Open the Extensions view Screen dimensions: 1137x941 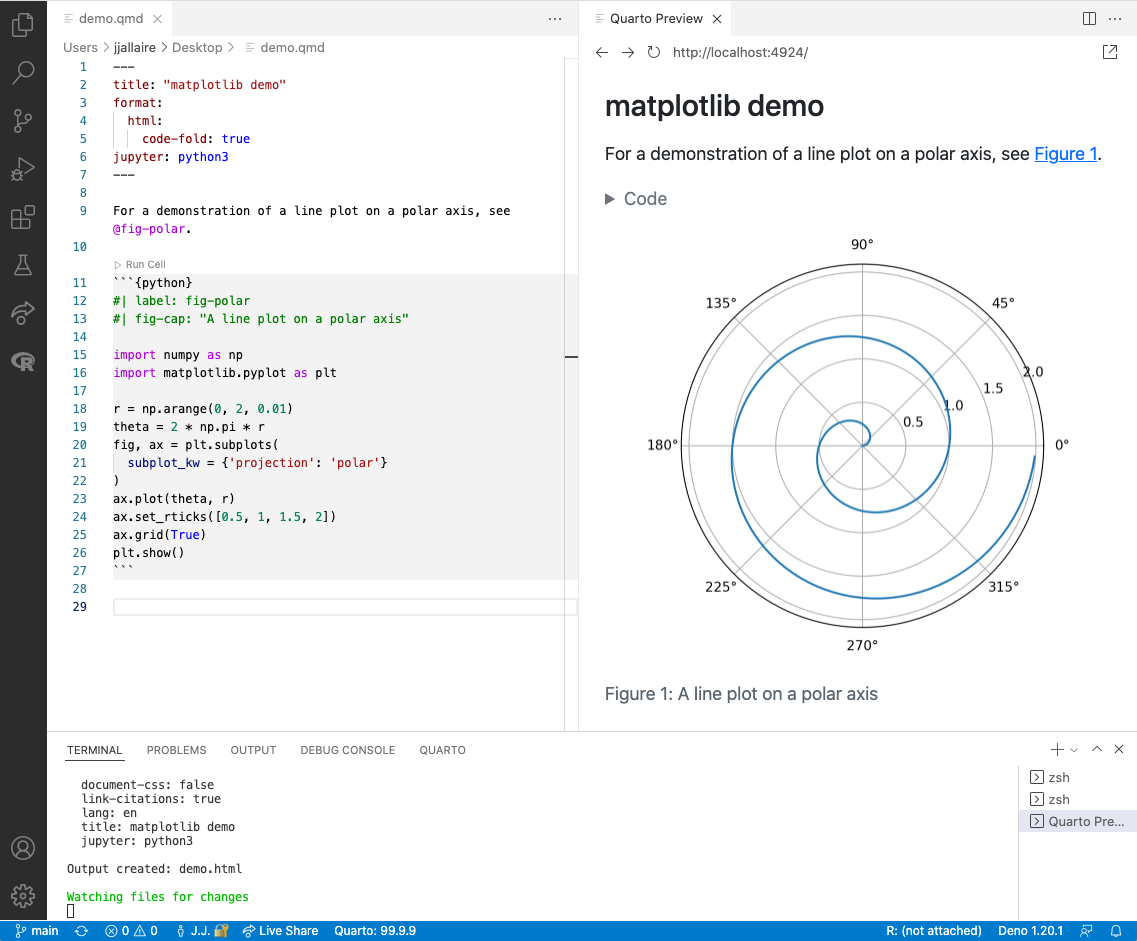(x=23, y=217)
